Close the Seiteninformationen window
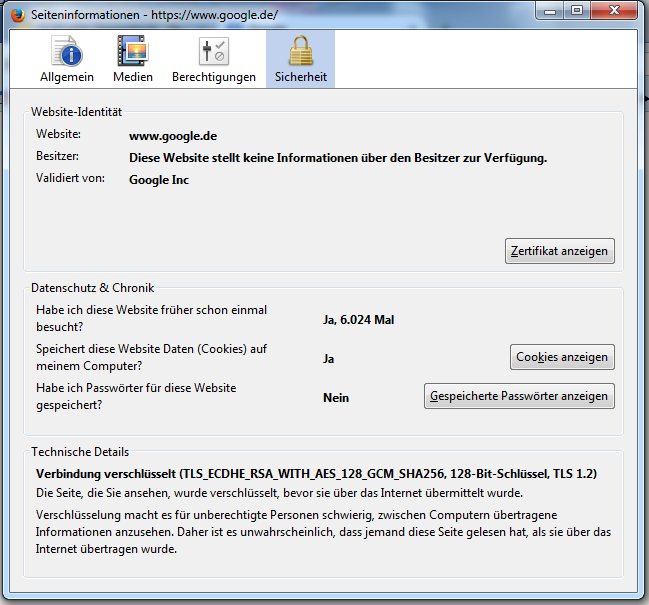This screenshot has height=605, width=649. point(614,10)
